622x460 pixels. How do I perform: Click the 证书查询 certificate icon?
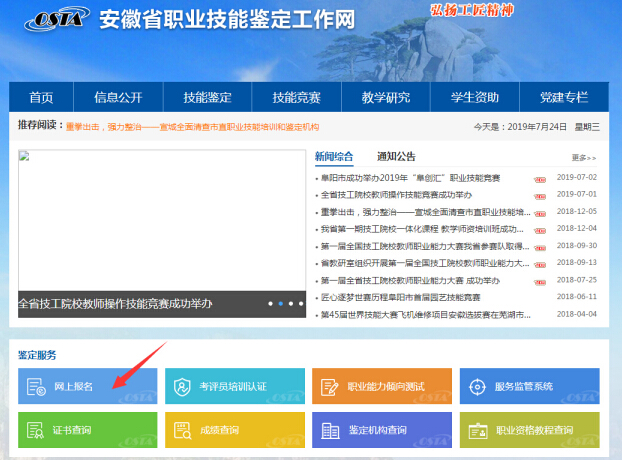coord(35,430)
